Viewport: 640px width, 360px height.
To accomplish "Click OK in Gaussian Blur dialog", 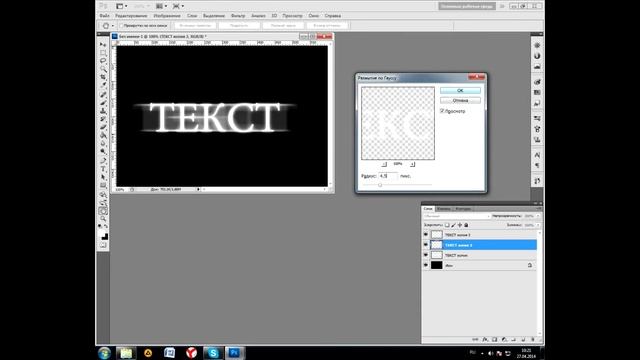I will pos(460,90).
